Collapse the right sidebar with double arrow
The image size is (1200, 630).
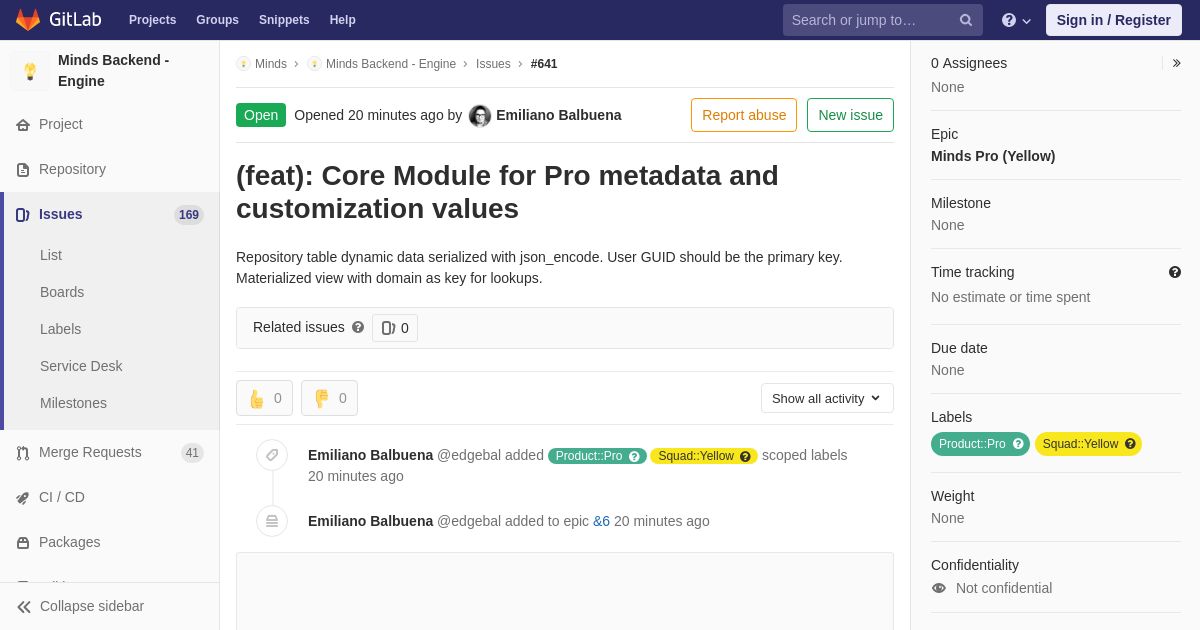1176,63
